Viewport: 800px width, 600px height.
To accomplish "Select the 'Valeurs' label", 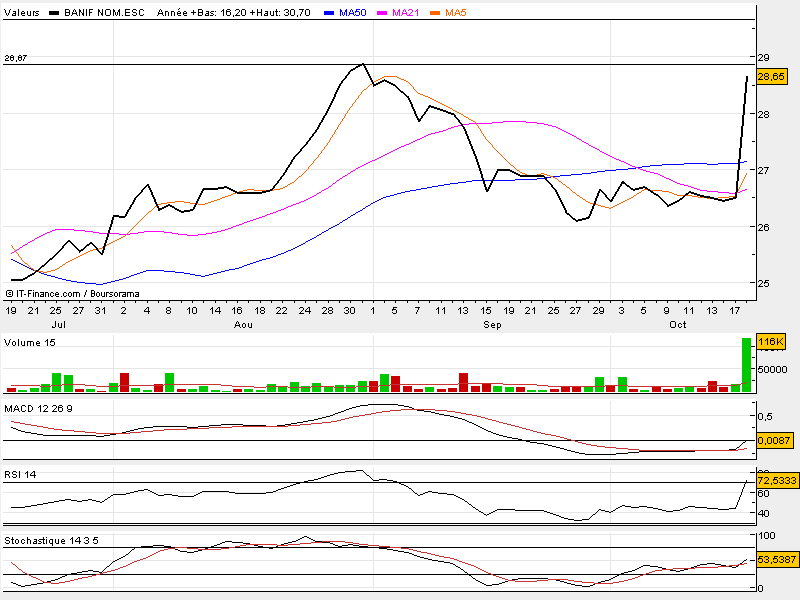I will pyautogui.click(x=22, y=13).
